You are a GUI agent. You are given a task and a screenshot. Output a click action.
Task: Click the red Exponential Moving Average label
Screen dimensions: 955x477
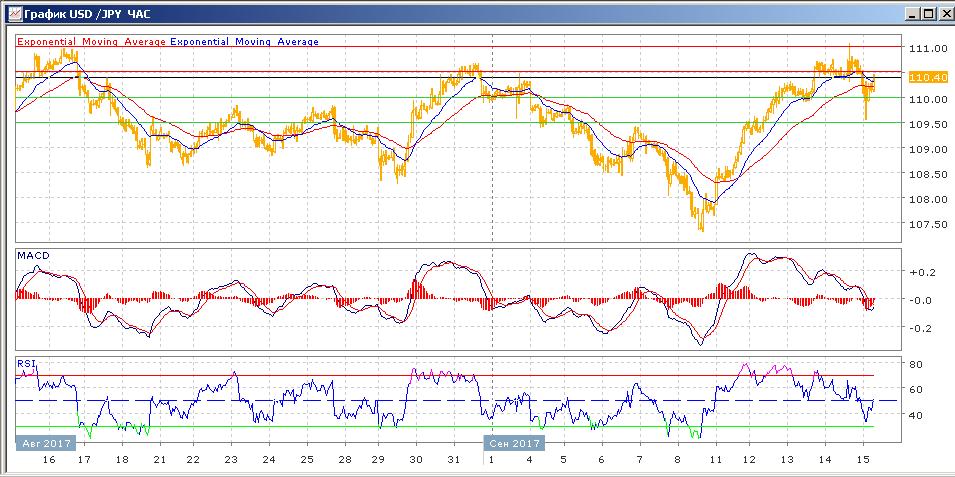[91, 42]
